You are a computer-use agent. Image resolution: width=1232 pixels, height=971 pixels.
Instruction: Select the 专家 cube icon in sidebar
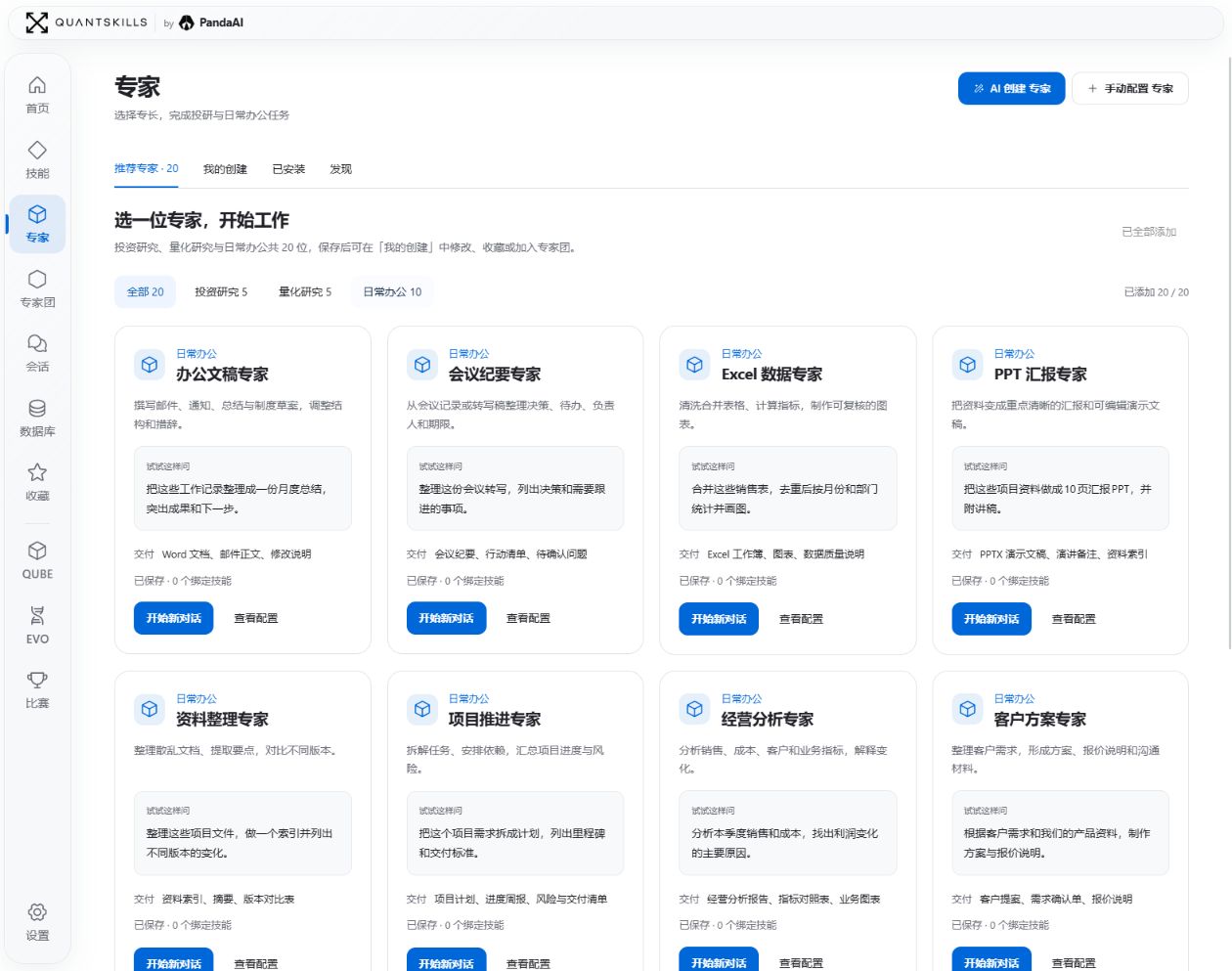[x=37, y=214]
